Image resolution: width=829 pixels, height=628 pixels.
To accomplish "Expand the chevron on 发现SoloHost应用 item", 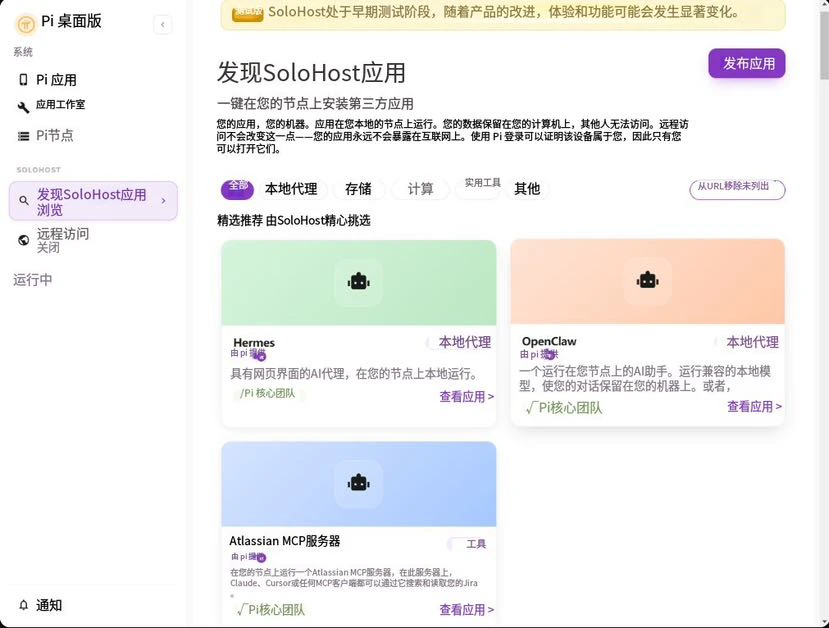I will tap(163, 201).
